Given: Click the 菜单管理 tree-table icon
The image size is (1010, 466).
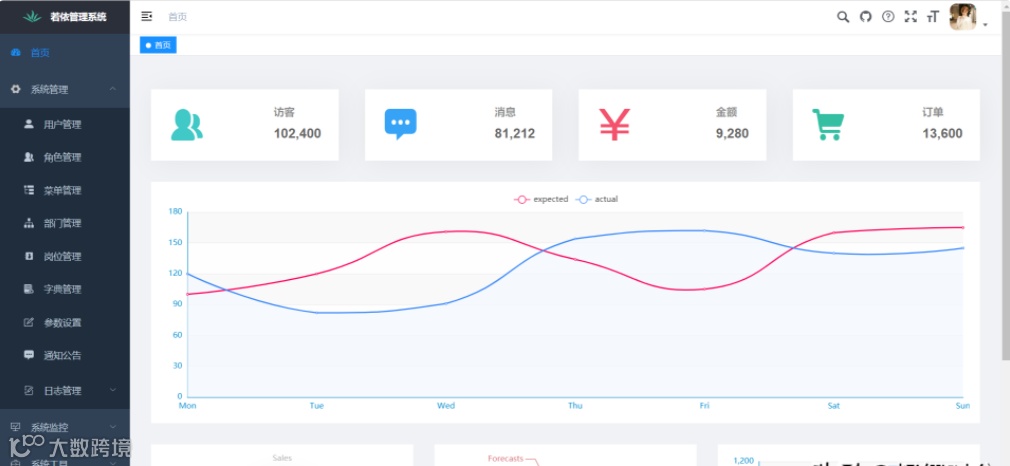Looking at the screenshot, I should coord(29,189).
